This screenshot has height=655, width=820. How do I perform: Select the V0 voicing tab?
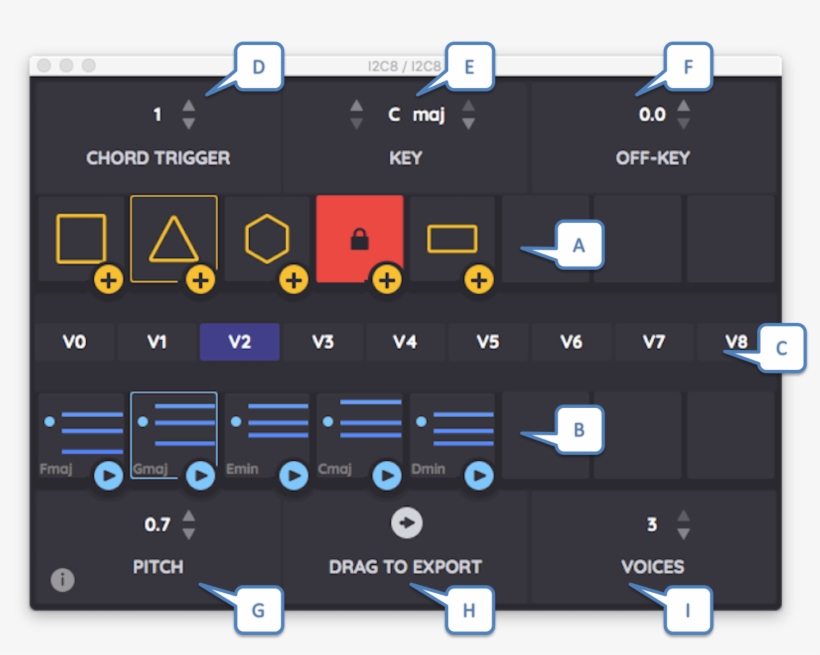76,342
